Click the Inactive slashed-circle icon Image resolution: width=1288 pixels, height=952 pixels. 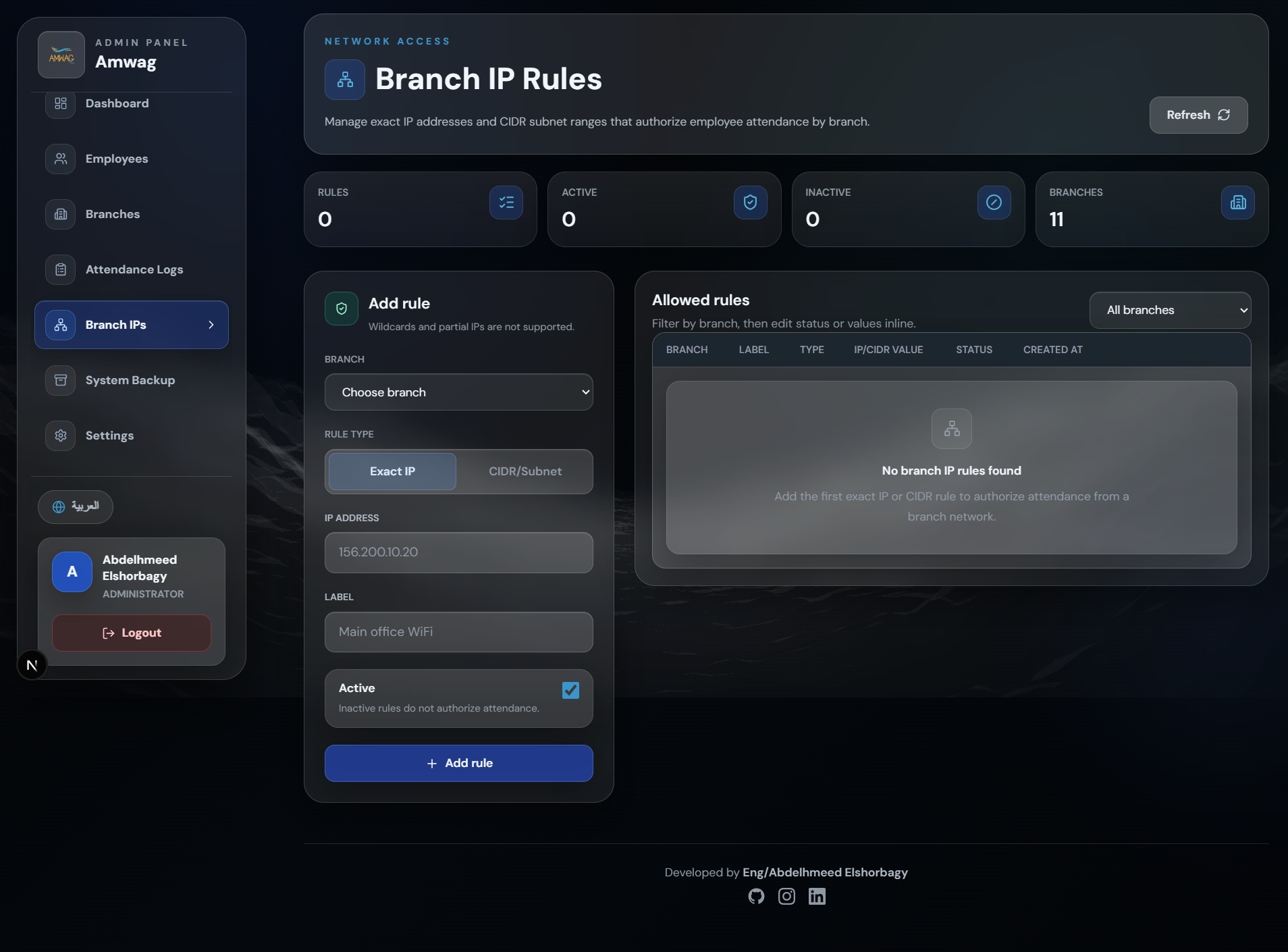(994, 203)
